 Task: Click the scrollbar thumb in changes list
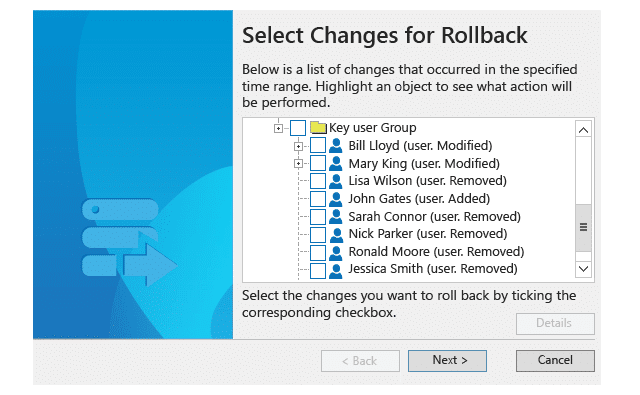[x=583, y=228]
